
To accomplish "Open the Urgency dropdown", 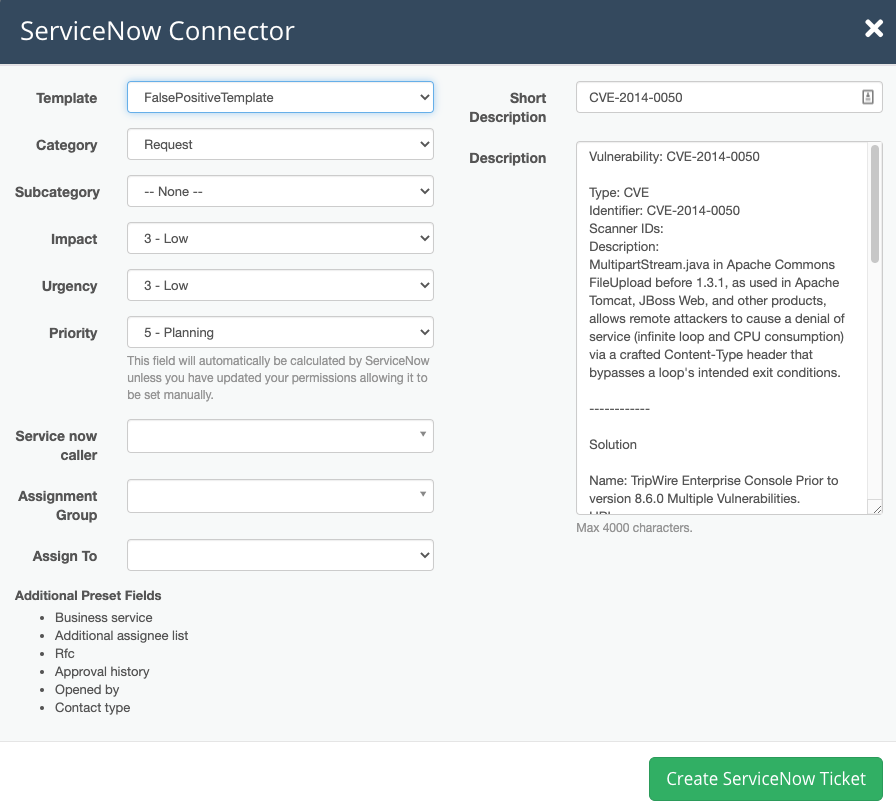I will pos(280,285).
